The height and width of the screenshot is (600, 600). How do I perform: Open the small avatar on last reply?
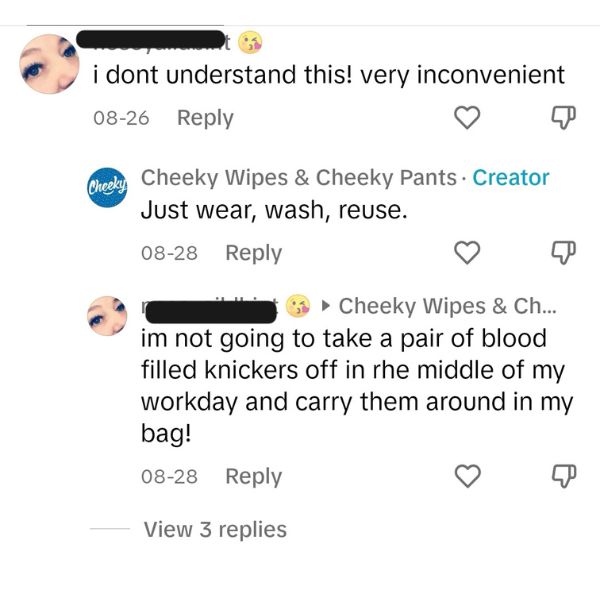pyautogui.click(x=106, y=316)
